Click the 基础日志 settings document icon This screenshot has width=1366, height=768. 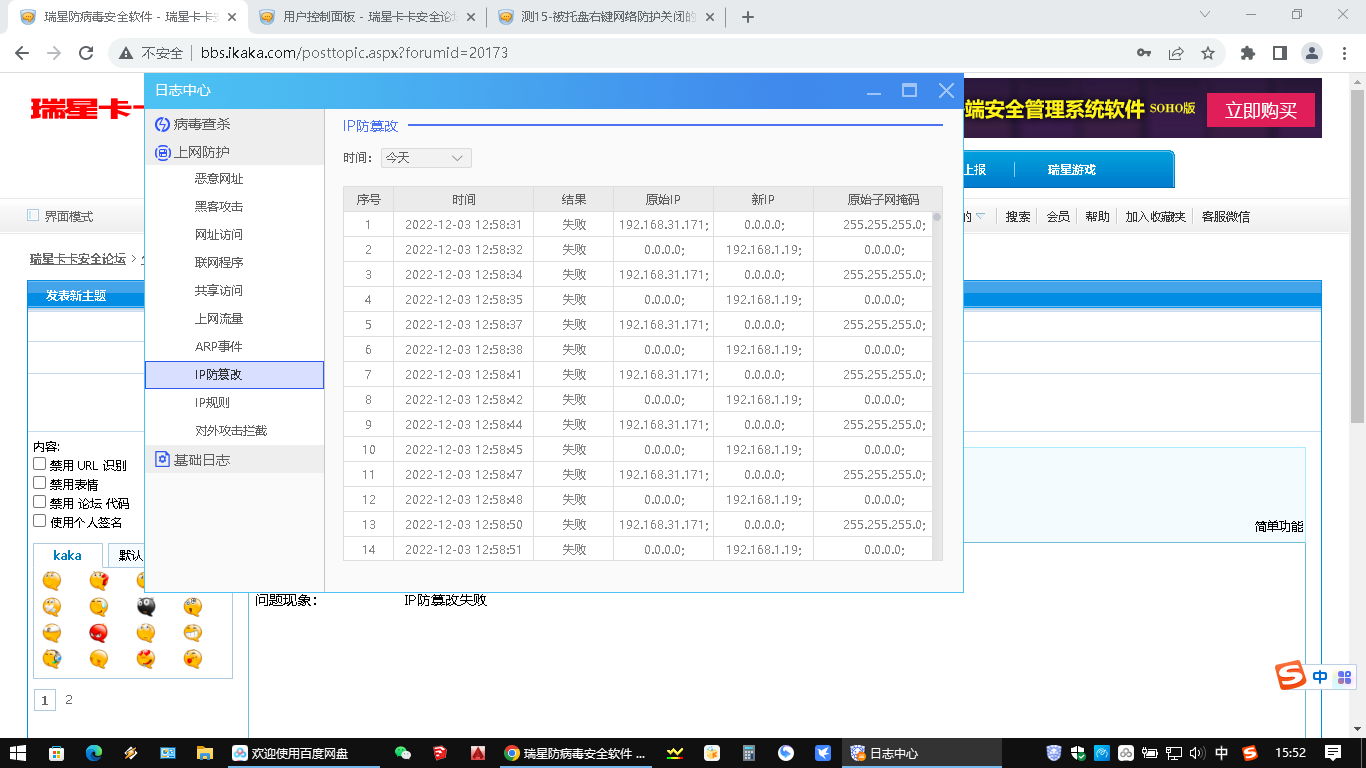pos(163,460)
